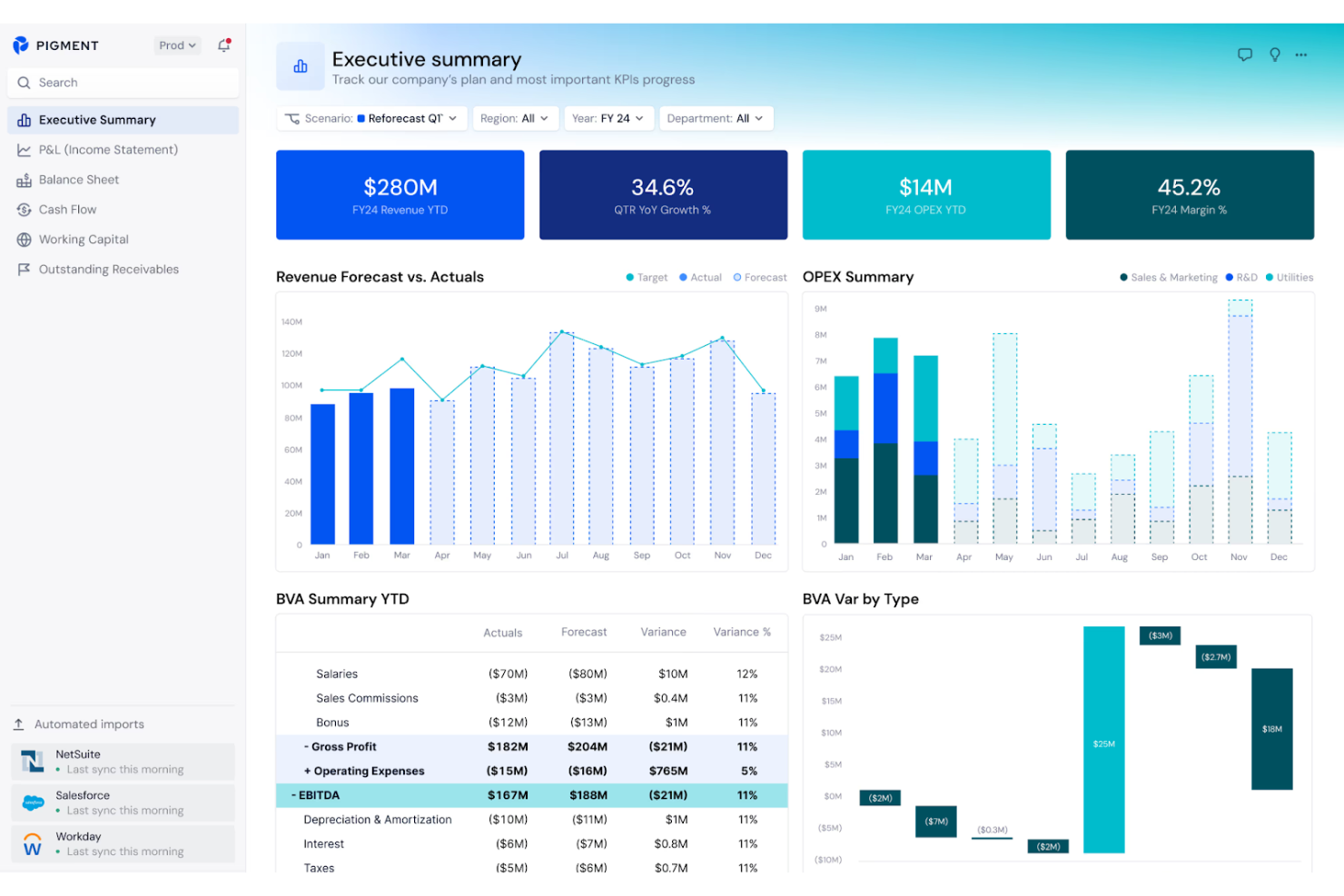1344x896 pixels.
Task: Select the Working Capital globe icon
Action: tap(25, 239)
